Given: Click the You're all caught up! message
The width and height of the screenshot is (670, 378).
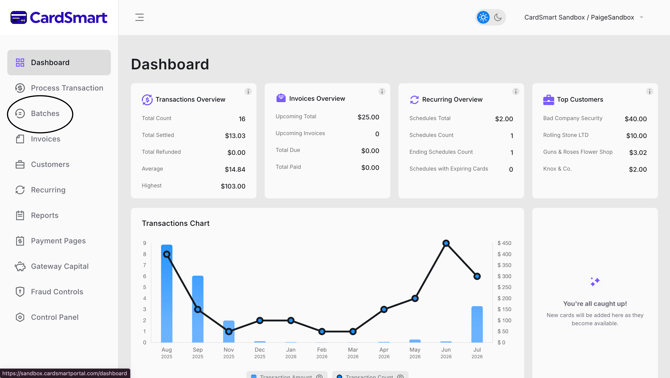Looking at the screenshot, I should click(x=595, y=304).
